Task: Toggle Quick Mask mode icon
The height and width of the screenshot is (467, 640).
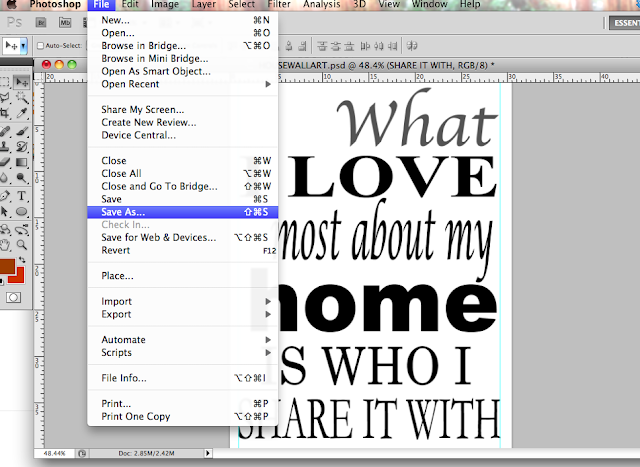Action: [14, 297]
